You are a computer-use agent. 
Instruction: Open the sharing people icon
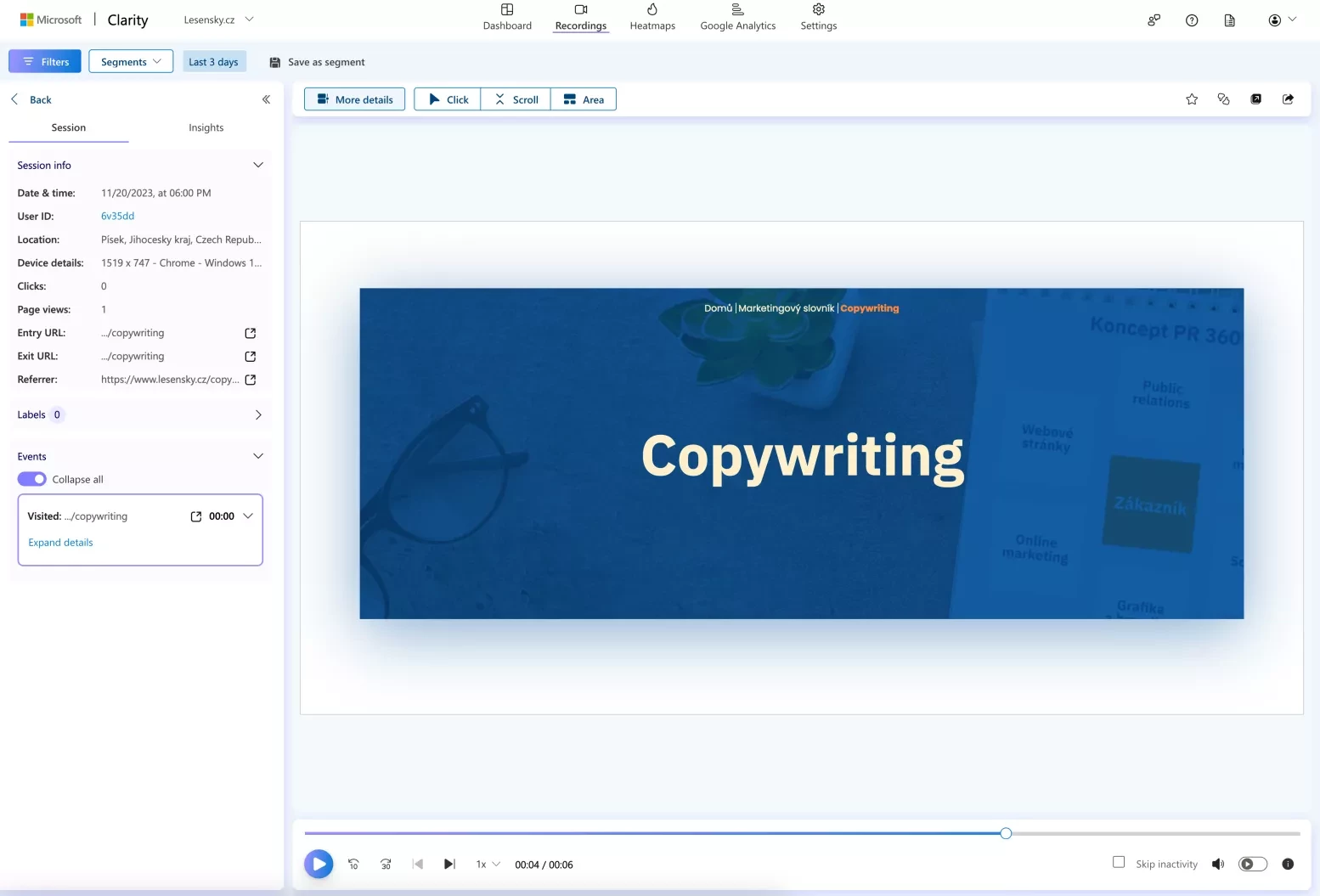(x=1154, y=20)
